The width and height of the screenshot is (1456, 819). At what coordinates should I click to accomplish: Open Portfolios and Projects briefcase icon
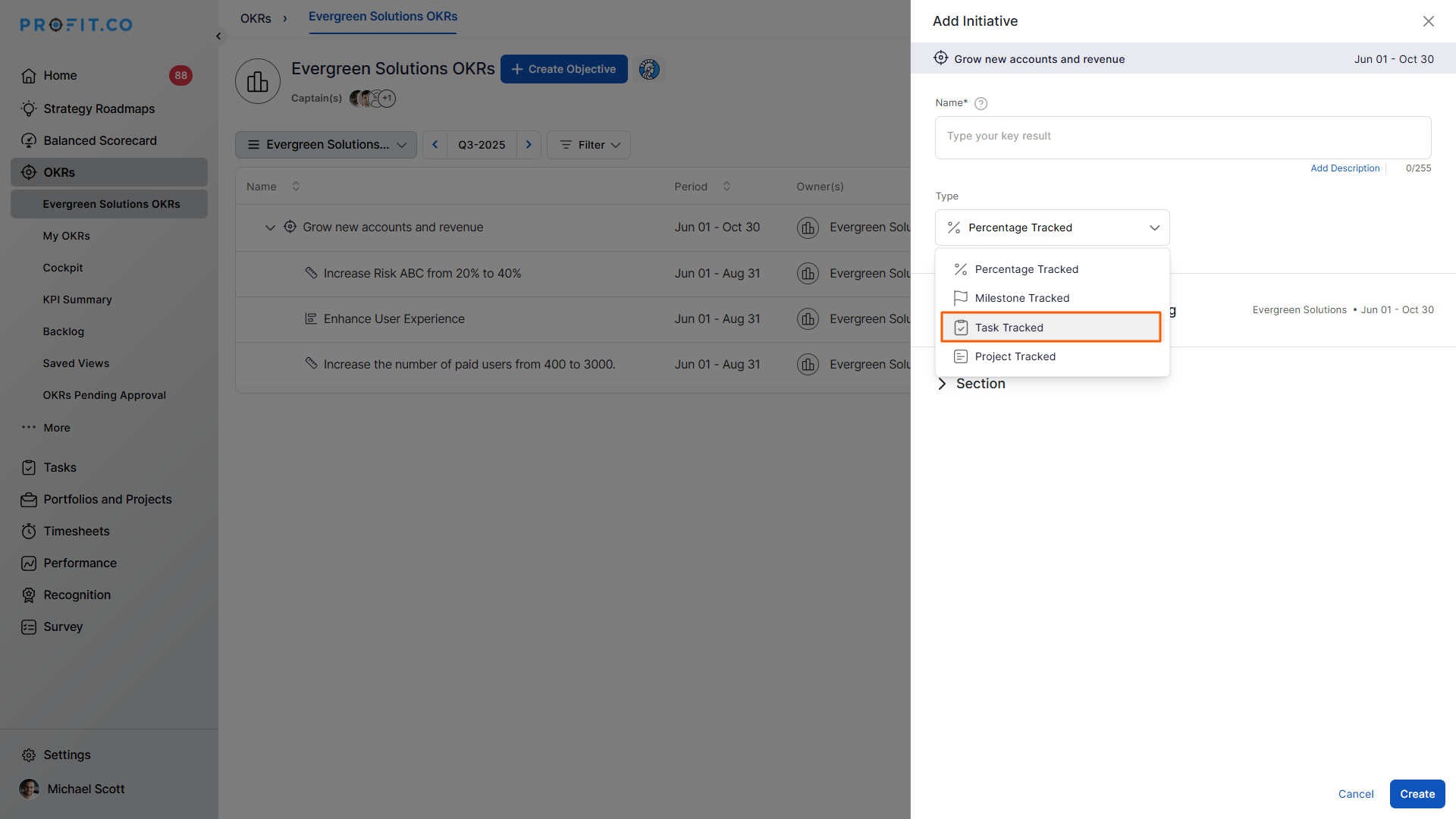tap(29, 500)
